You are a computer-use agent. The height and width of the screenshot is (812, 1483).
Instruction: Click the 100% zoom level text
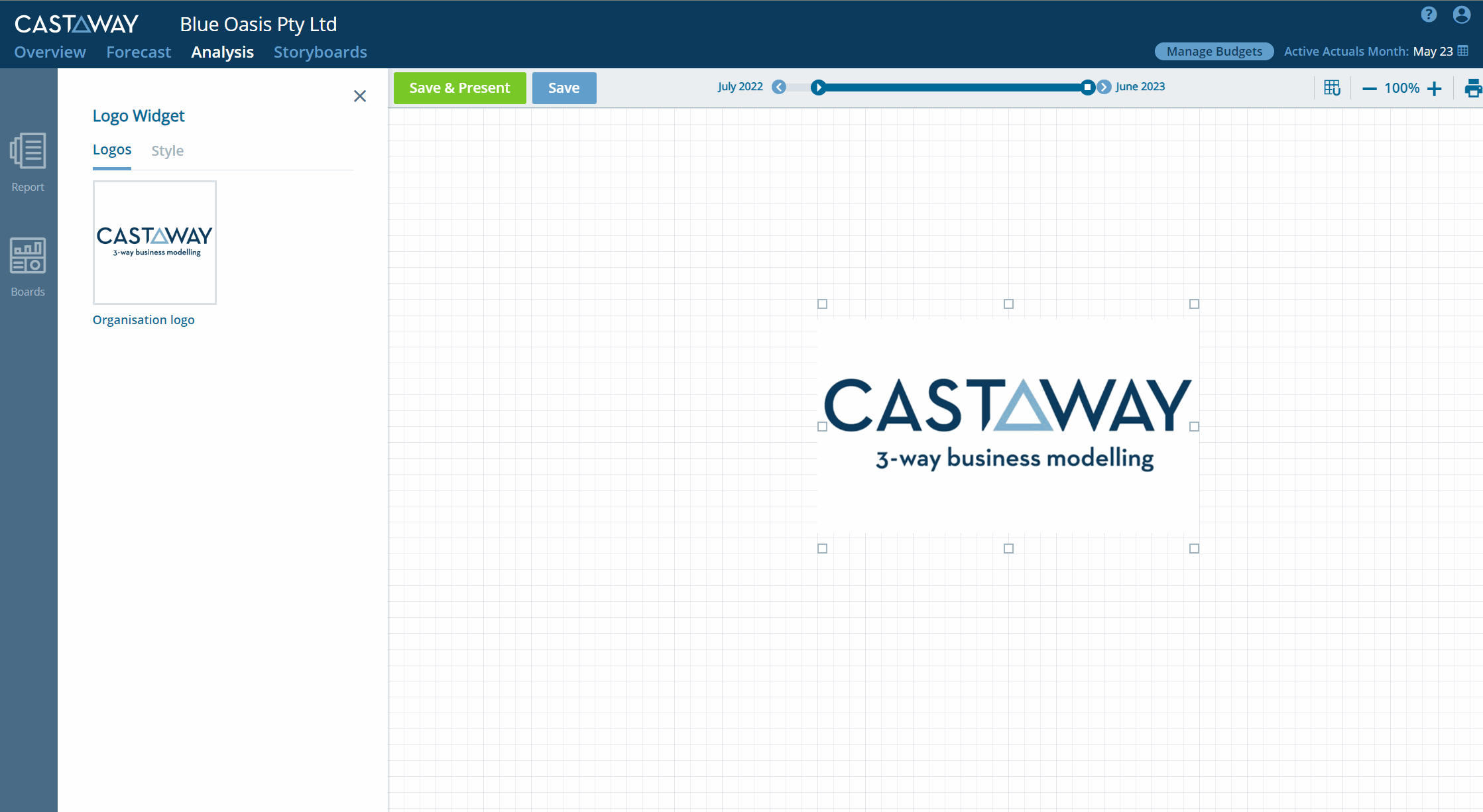(1401, 88)
